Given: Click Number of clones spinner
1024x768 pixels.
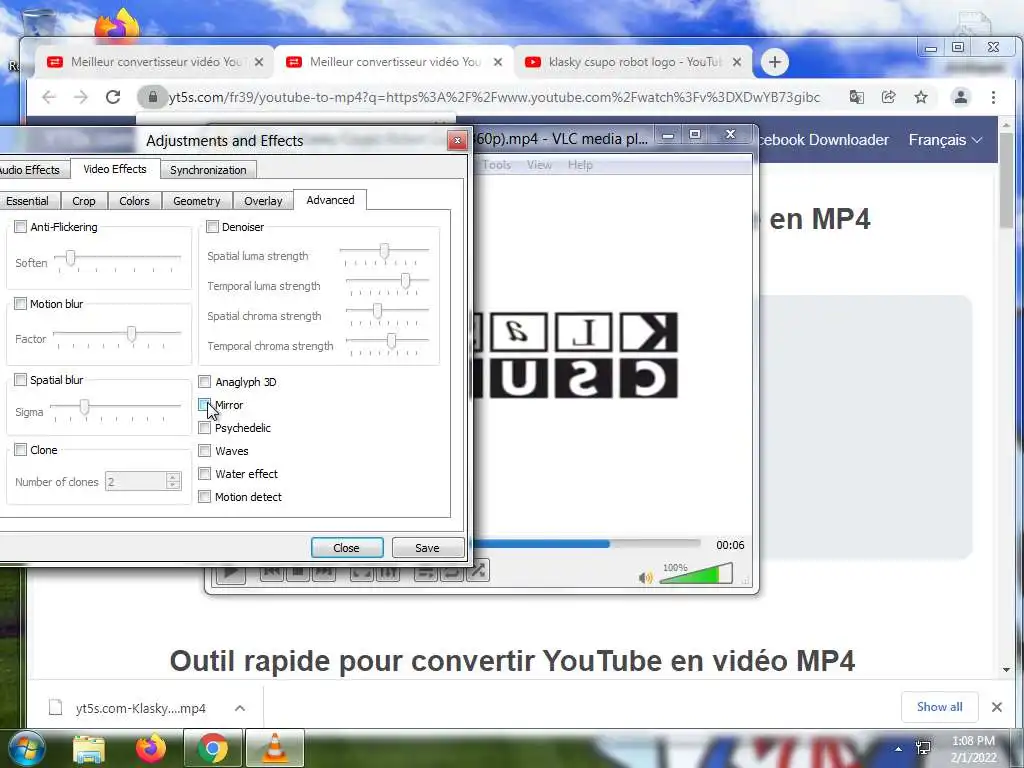Looking at the screenshot, I should point(143,482).
